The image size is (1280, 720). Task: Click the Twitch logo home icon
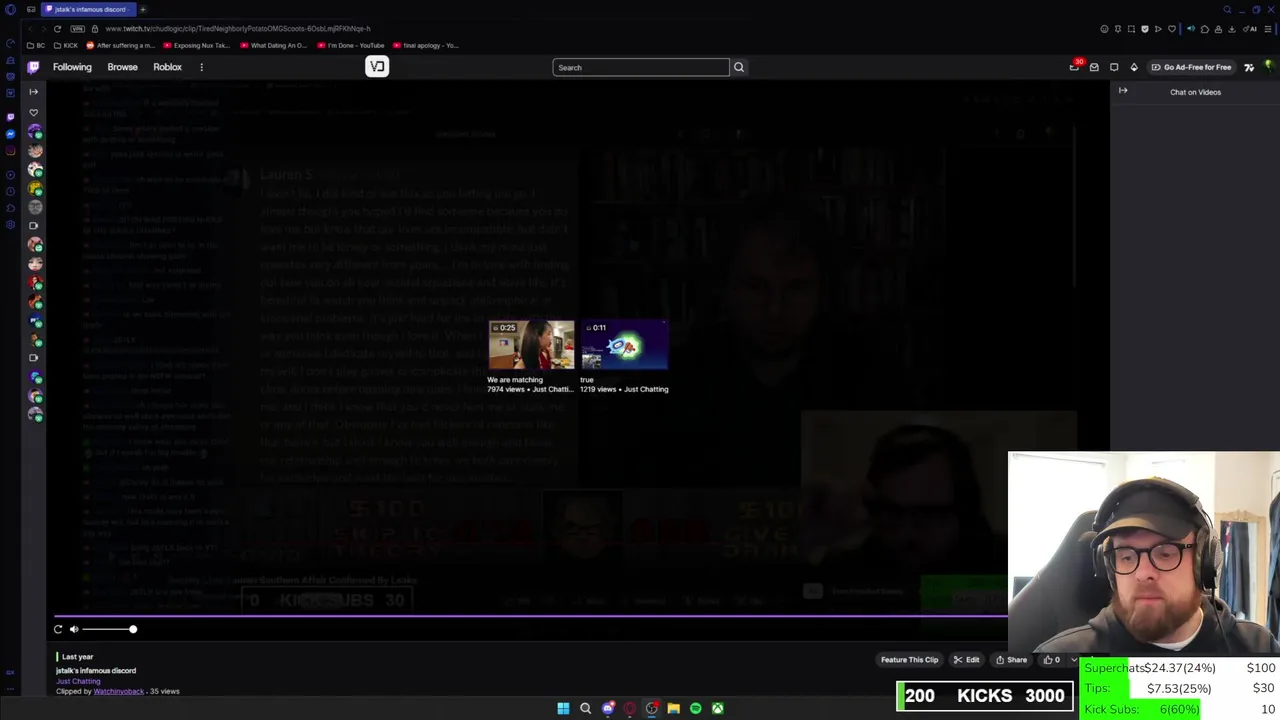pyautogui.click(x=33, y=67)
